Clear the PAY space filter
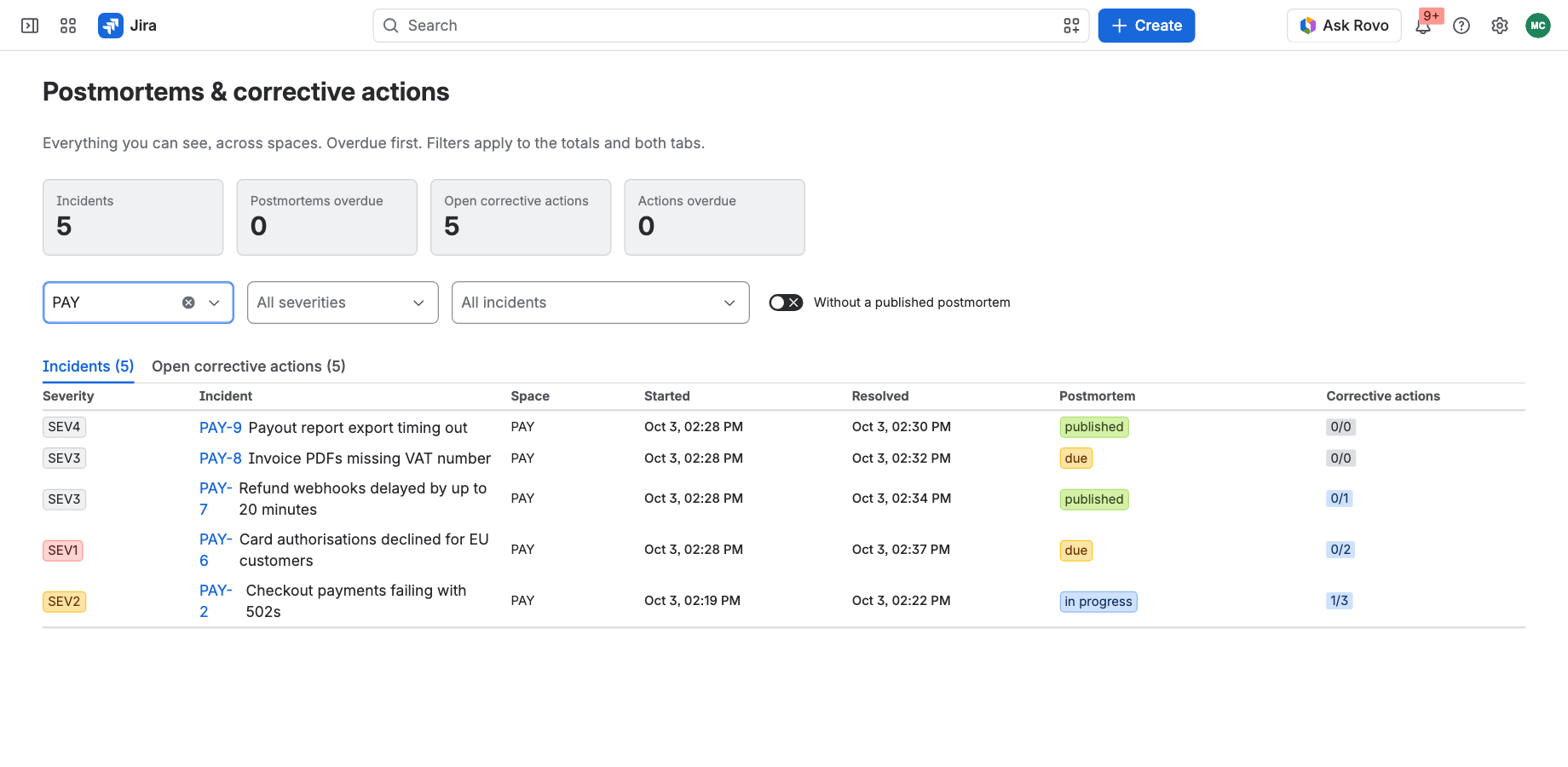This screenshot has height=767, width=1568. [188, 303]
